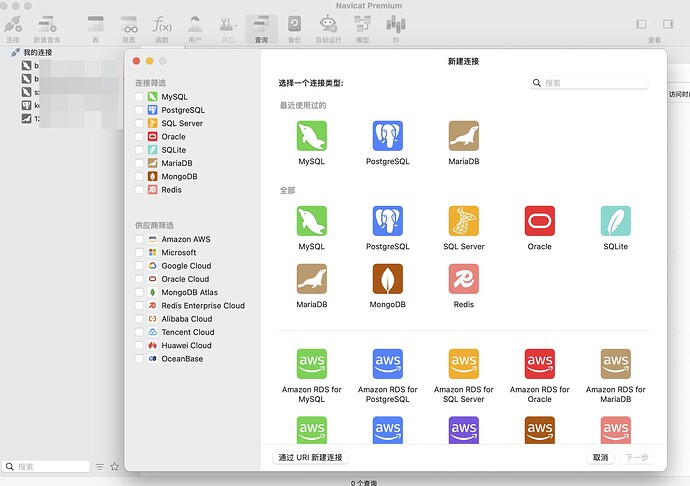Click the New Query toolbar icon
690x486 pixels.
coord(47,29)
